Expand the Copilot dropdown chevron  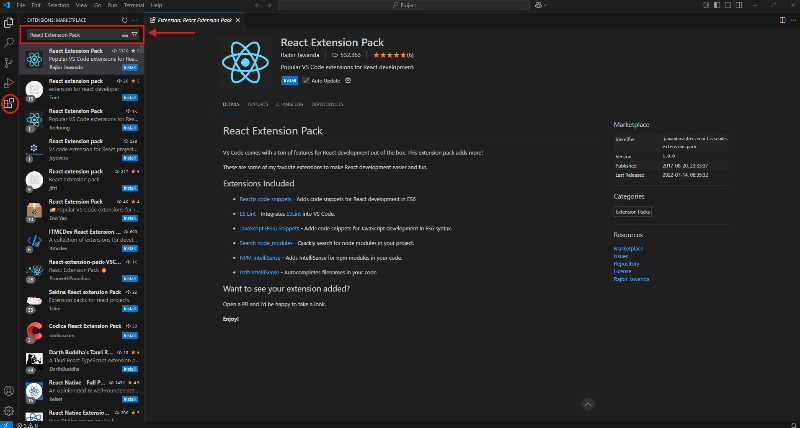point(545,5)
